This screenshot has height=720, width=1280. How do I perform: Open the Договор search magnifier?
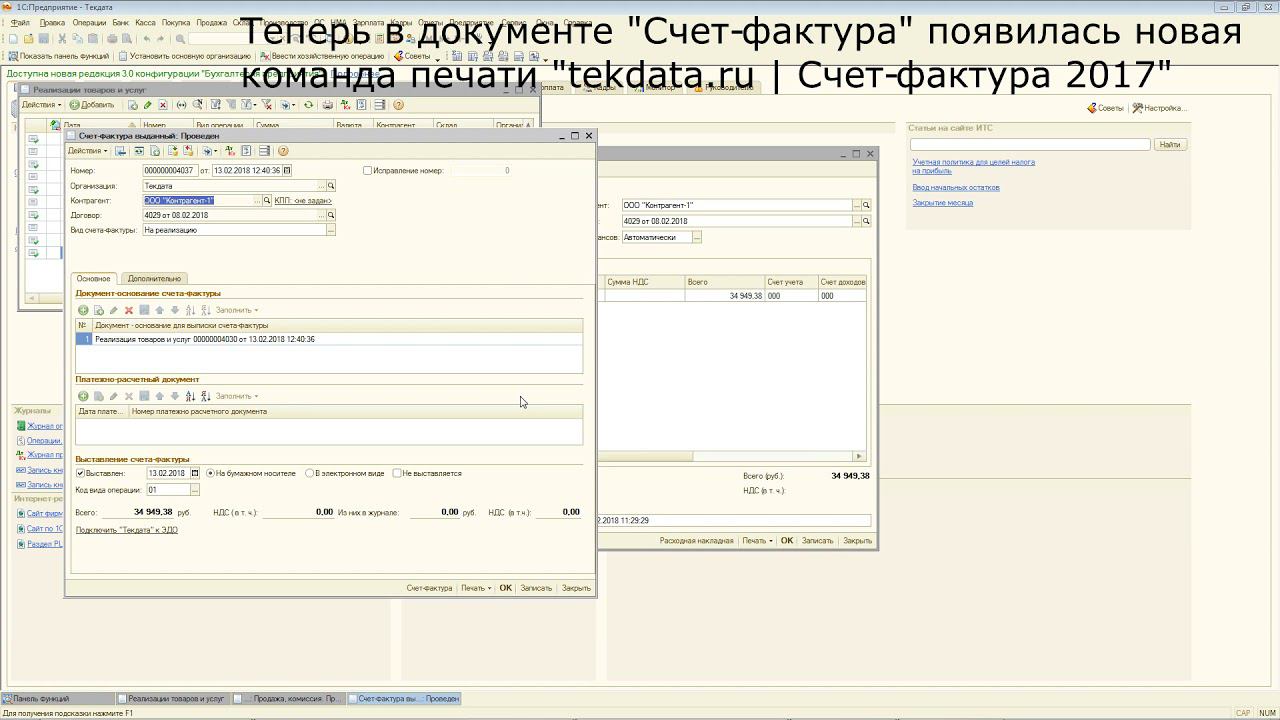tap(331, 215)
